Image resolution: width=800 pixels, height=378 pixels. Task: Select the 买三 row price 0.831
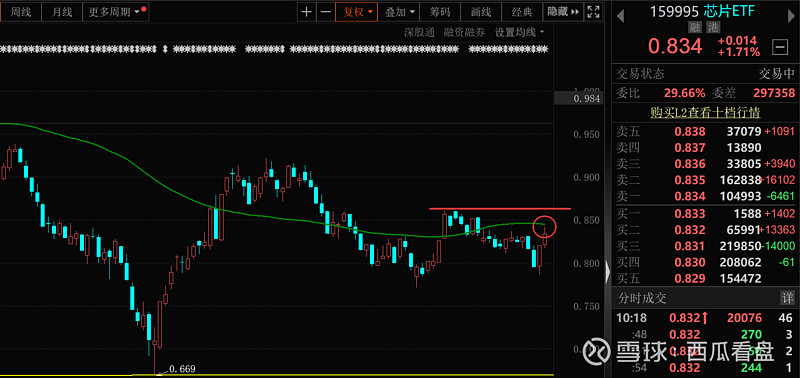tap(690, 246)
